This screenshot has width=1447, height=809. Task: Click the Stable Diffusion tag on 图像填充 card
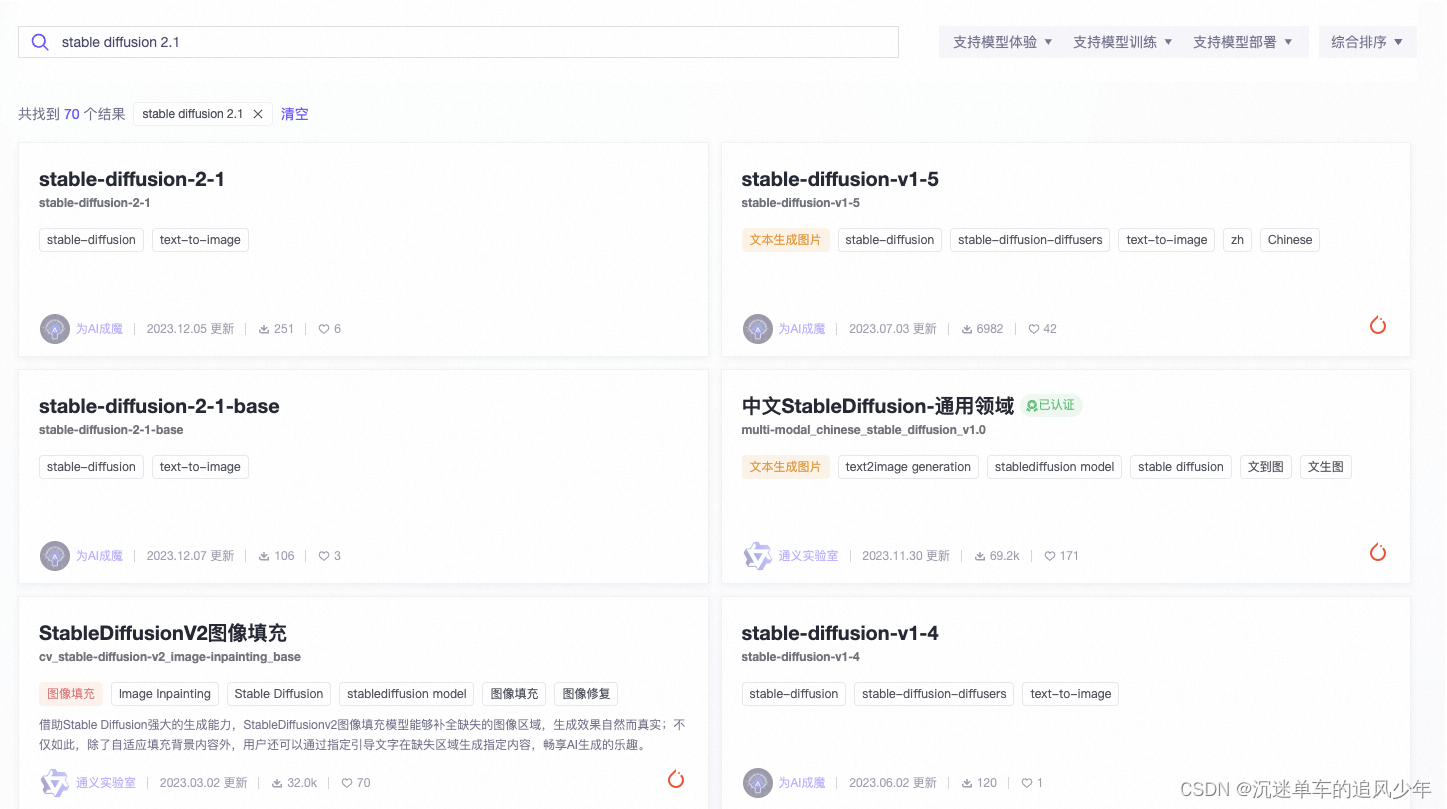point(279,694)
